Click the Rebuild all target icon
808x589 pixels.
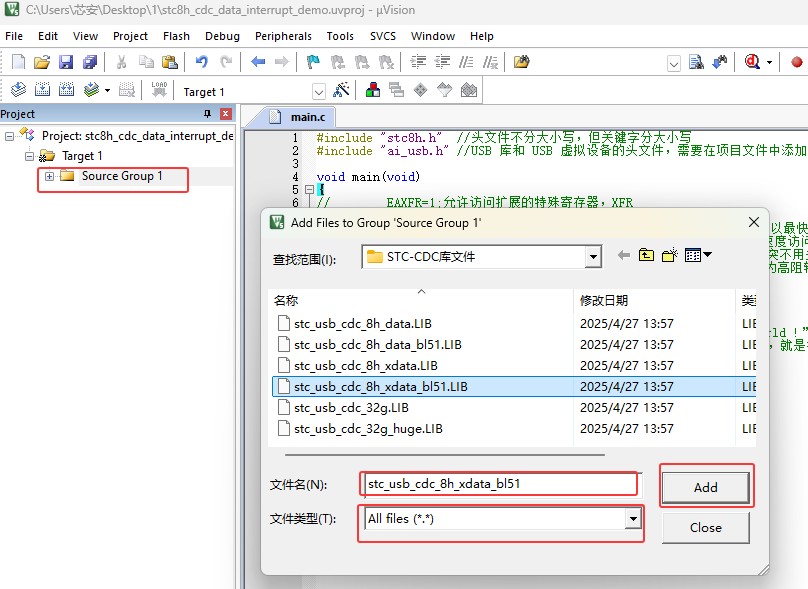[66, 90]
